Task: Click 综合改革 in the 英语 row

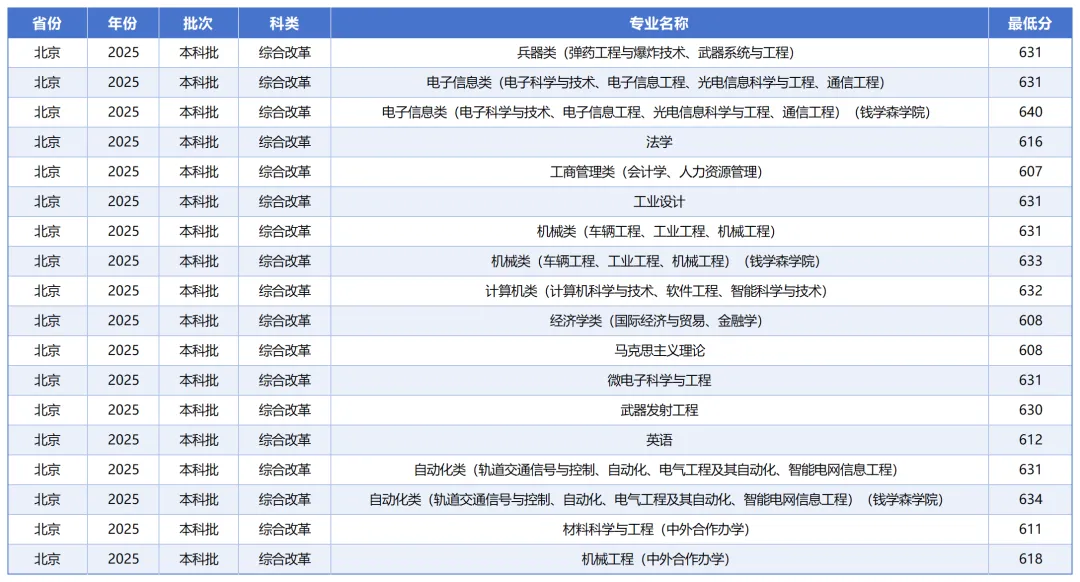Action: click(285, 440)
